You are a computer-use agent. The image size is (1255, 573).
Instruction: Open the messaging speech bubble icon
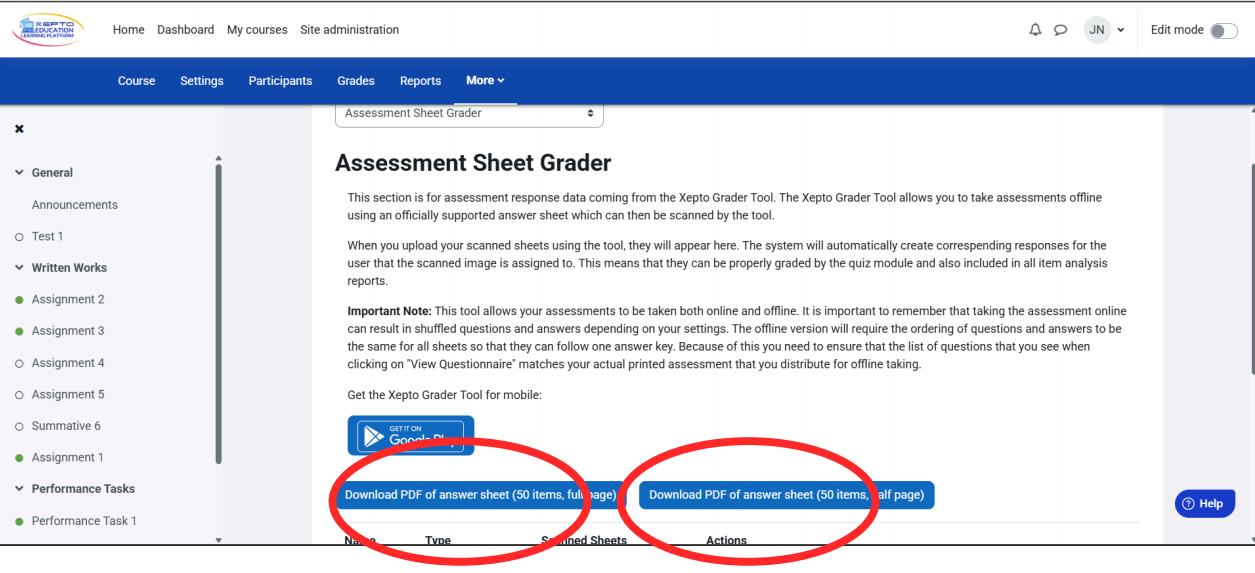[x=1061, y=30]
